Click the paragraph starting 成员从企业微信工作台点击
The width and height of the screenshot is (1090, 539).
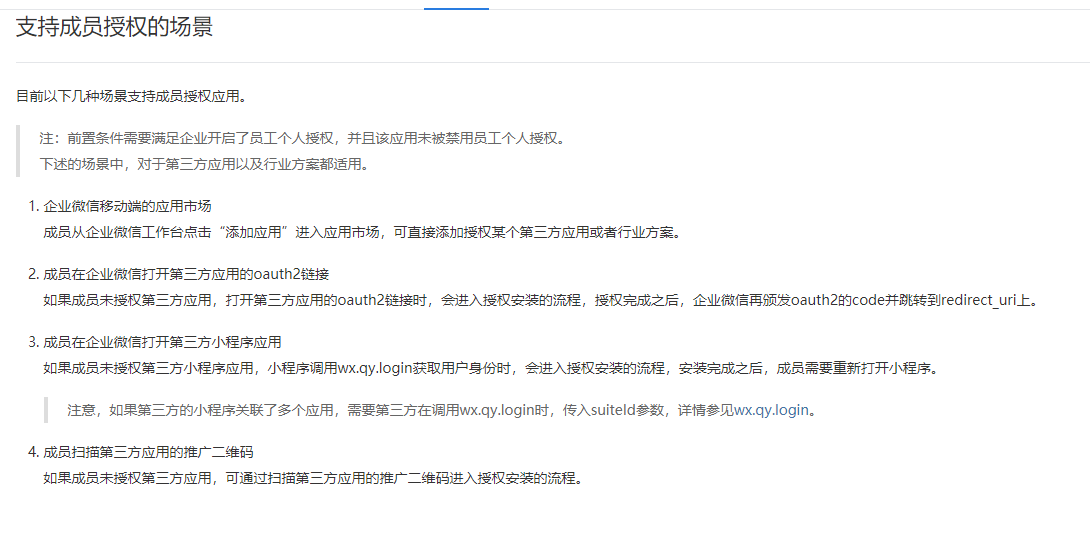361,232
